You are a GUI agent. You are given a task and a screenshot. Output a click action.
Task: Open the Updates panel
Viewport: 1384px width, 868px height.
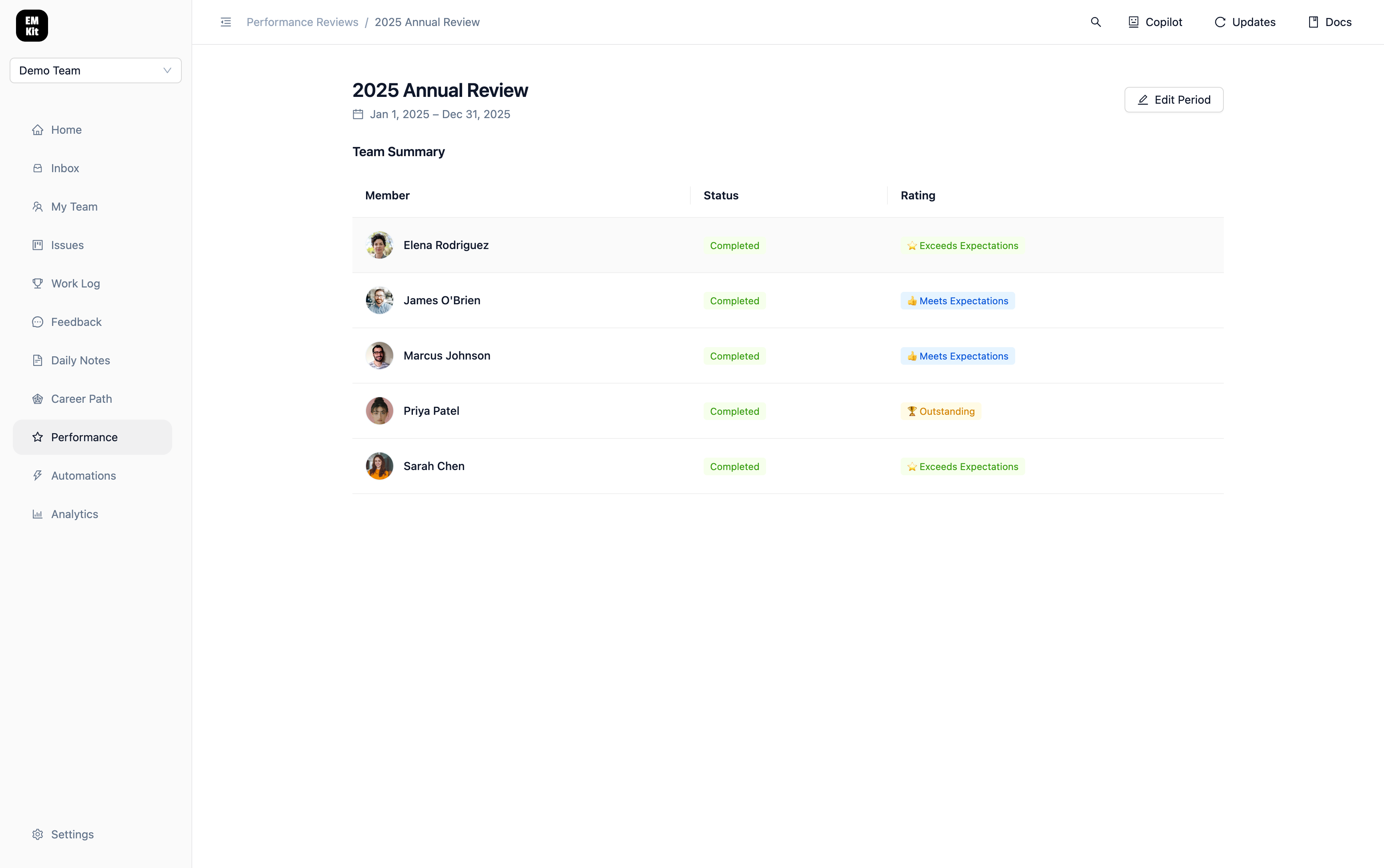coord(1245,22)
